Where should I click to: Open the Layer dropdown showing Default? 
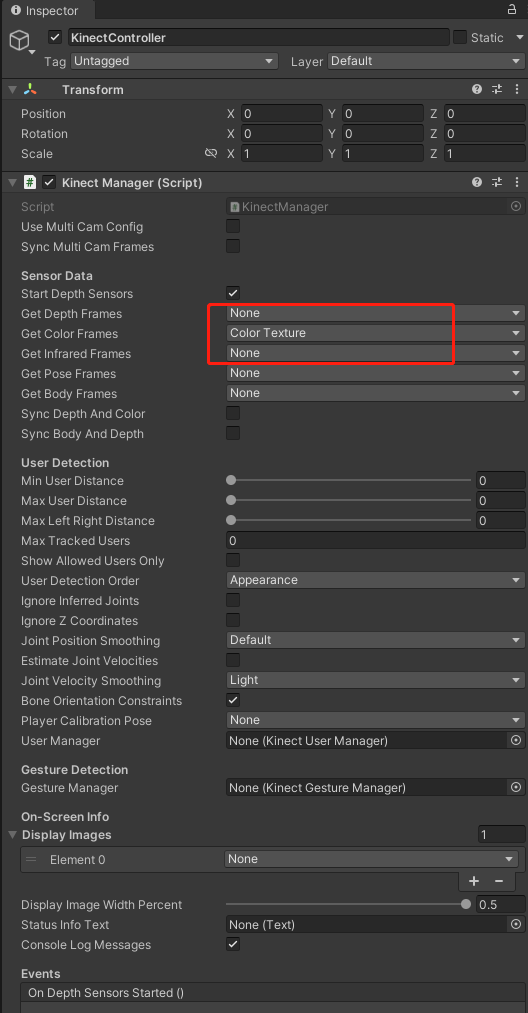pos(427,61)
